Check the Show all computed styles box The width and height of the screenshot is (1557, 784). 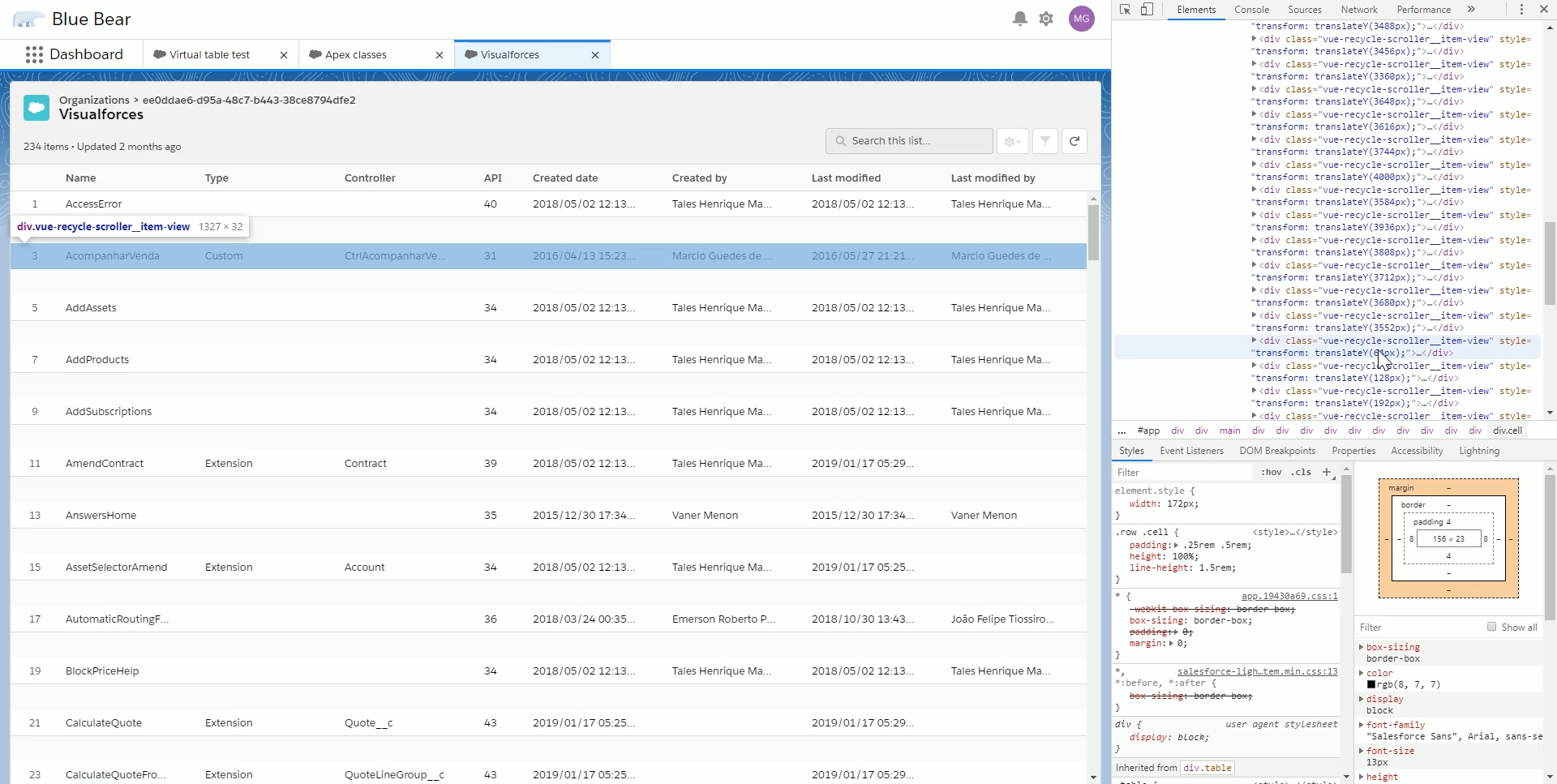[x=1491, y=627]
